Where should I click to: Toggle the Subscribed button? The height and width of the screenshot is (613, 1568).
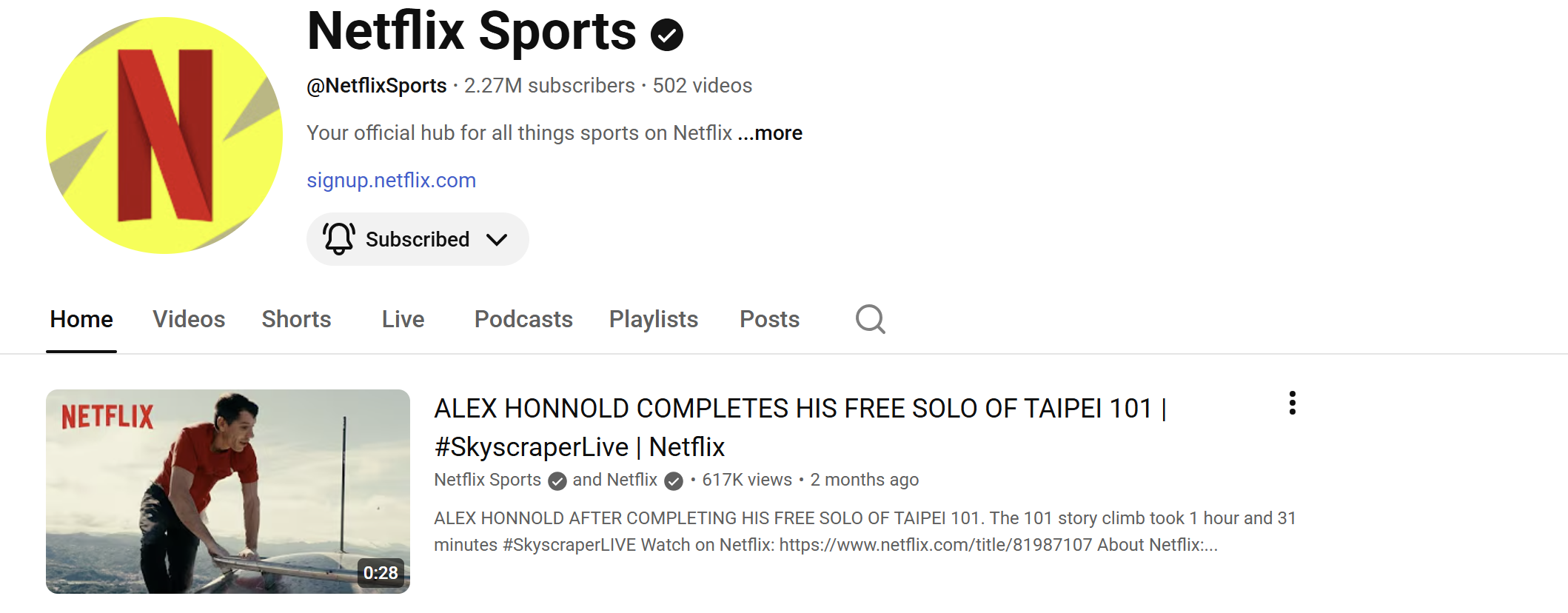pos(418,239)
